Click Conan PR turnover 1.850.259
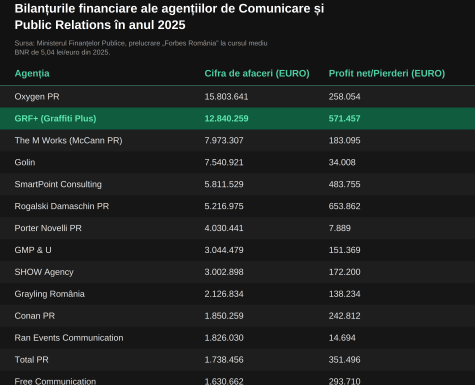The image size is (475, 385). (x=224, y=316)
